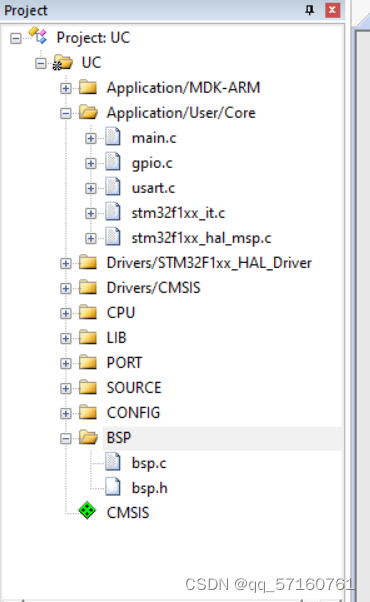Expand the Application/MDK-ARM group
Viewport: 370px width, 602px height.
[x=66, y=88]
